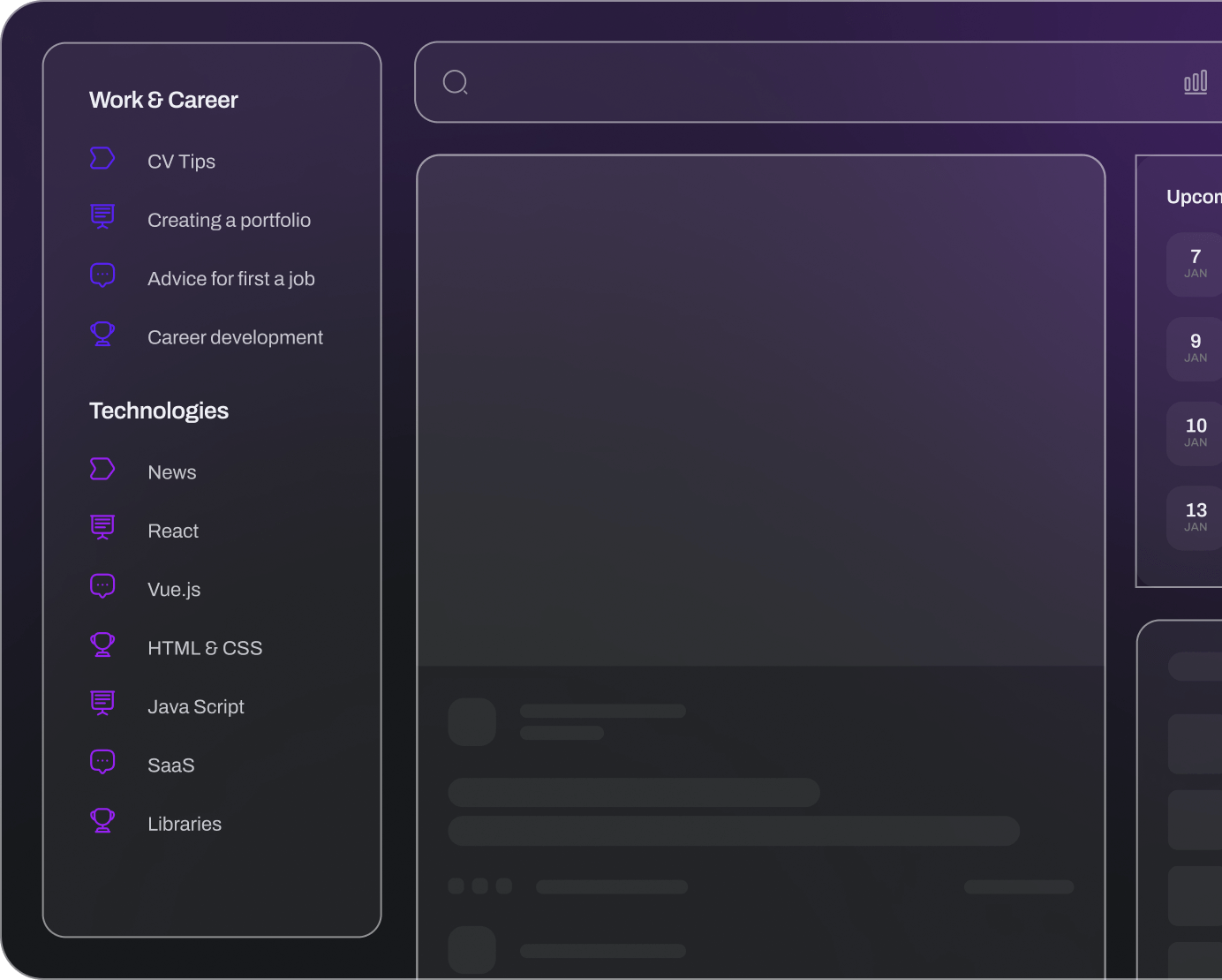Click the tag icon beside CV Tips

coord(102,158)
